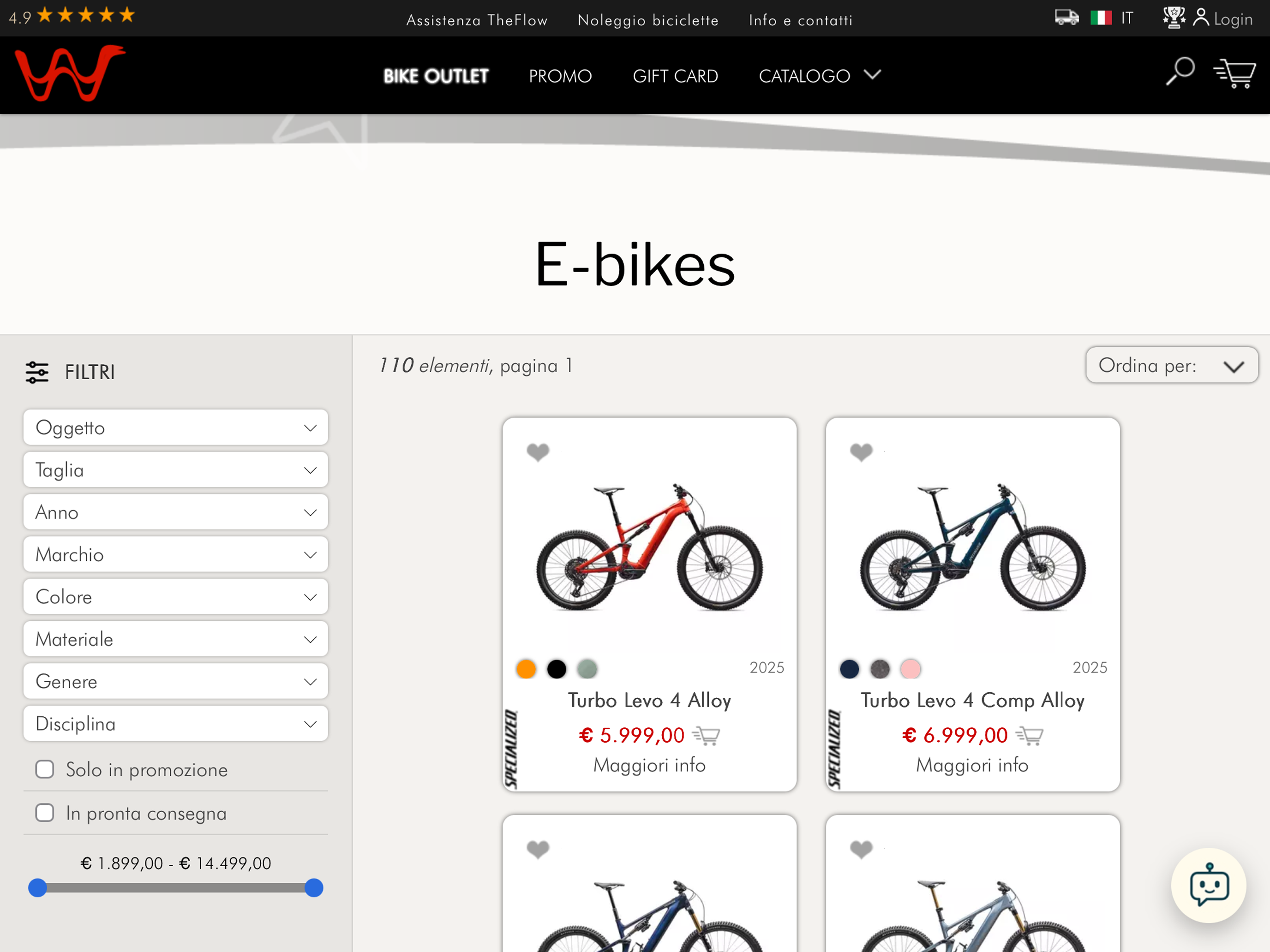Viewport: 1270px width, 952px height.
Task: Expand the Materiale filter dropdown
Action: [x=176, y=639]
